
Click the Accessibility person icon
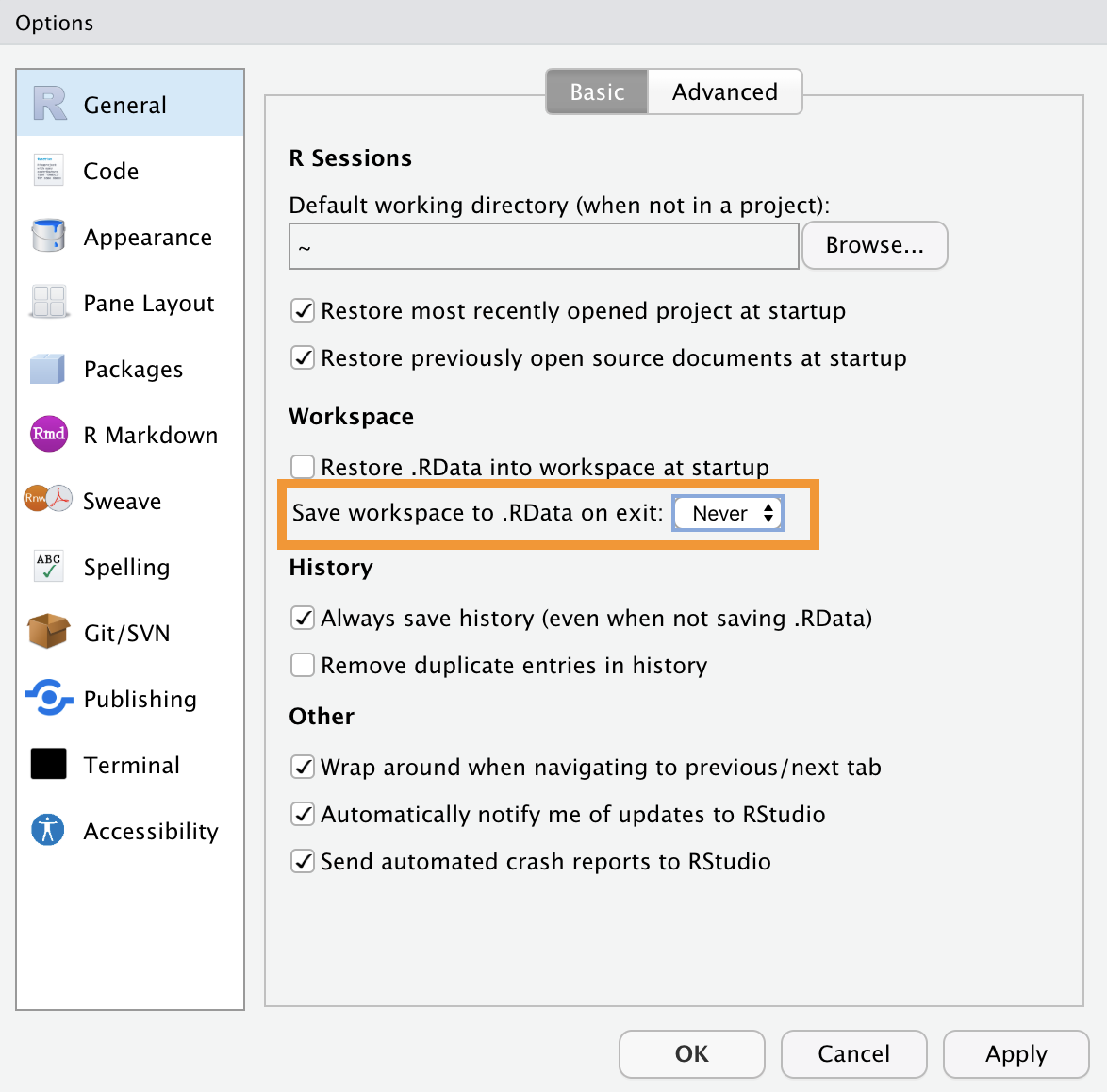point(48,830)
